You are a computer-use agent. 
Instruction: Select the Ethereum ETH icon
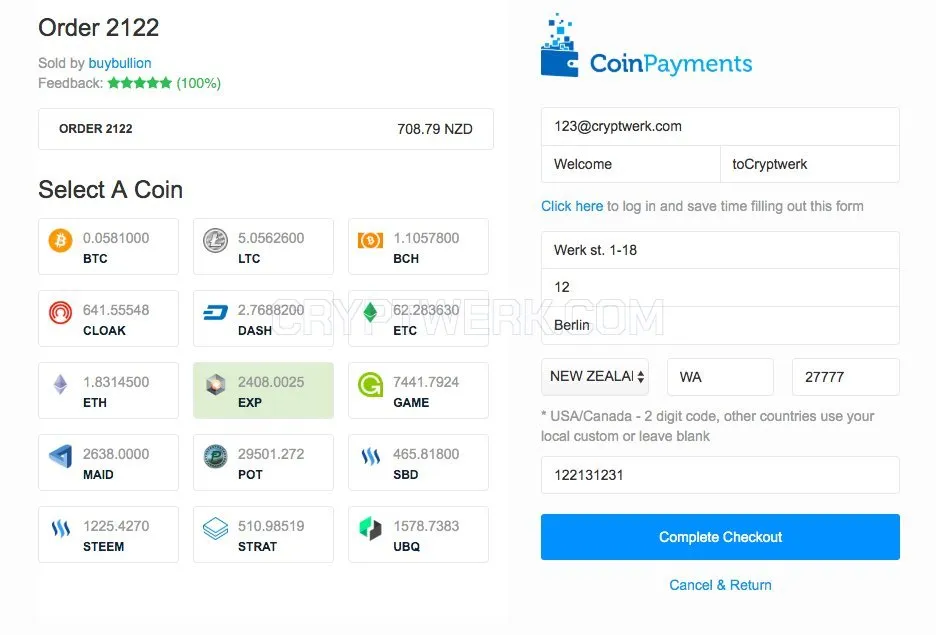pyautogui.click(x=60, y=384)
